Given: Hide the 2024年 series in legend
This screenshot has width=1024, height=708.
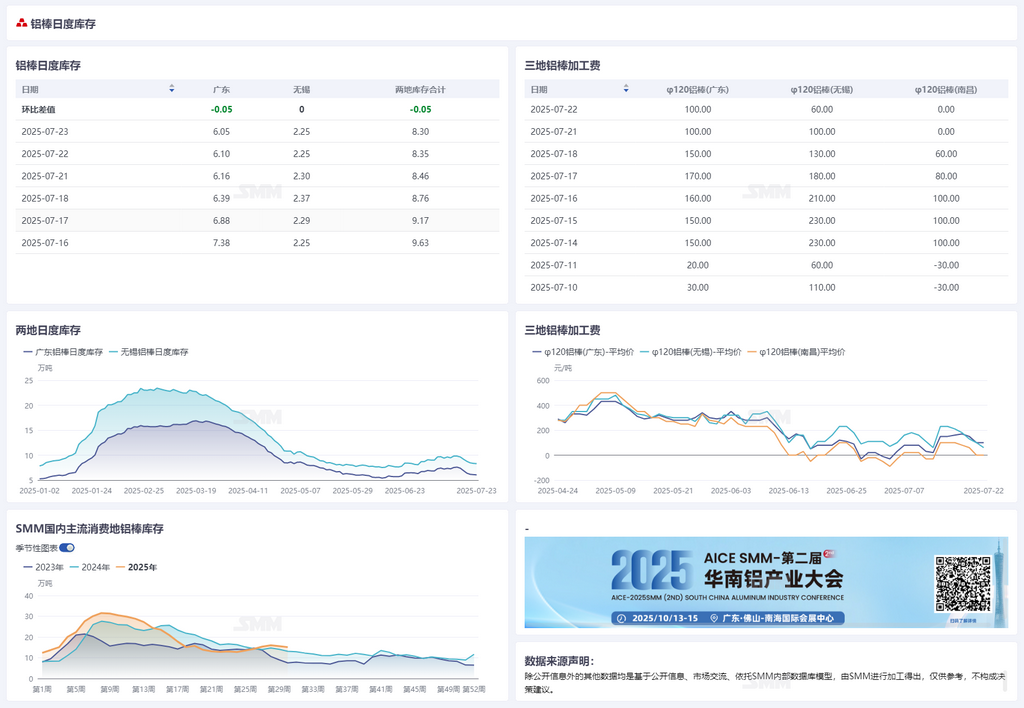Looking at the screenshot, I should click(90, 567).
